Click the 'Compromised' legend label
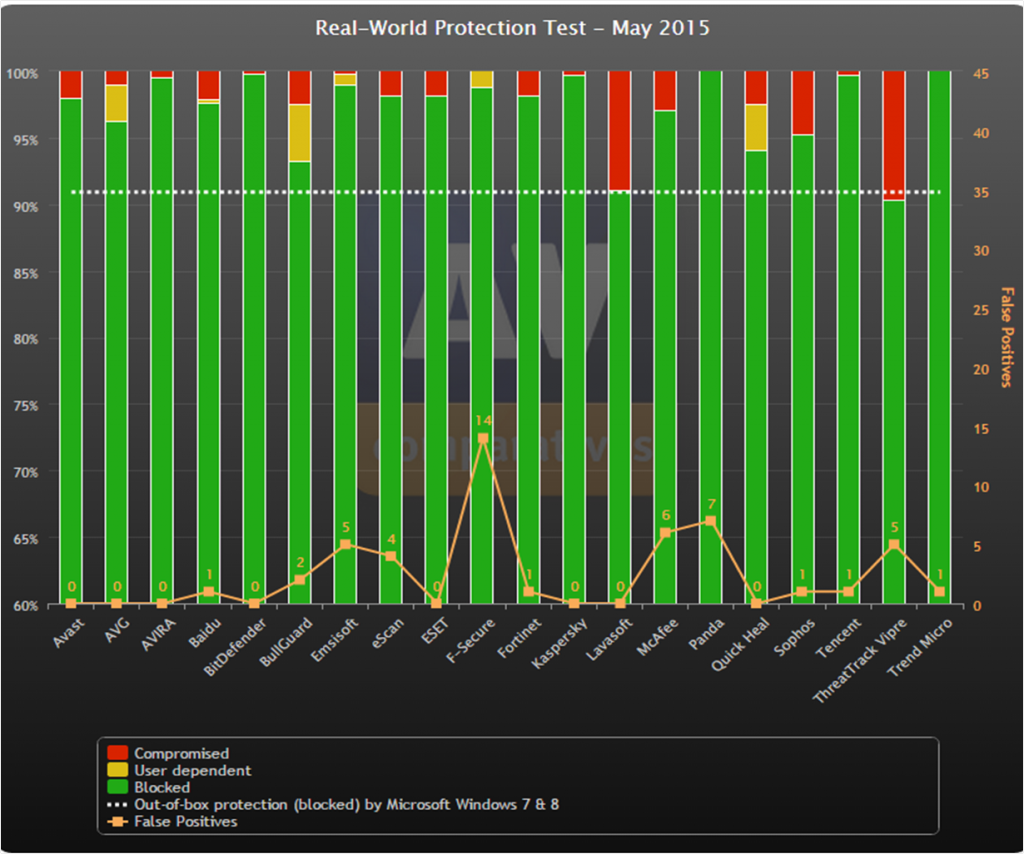This screenshot has height=854, width=1024. (x=182, y=753)
